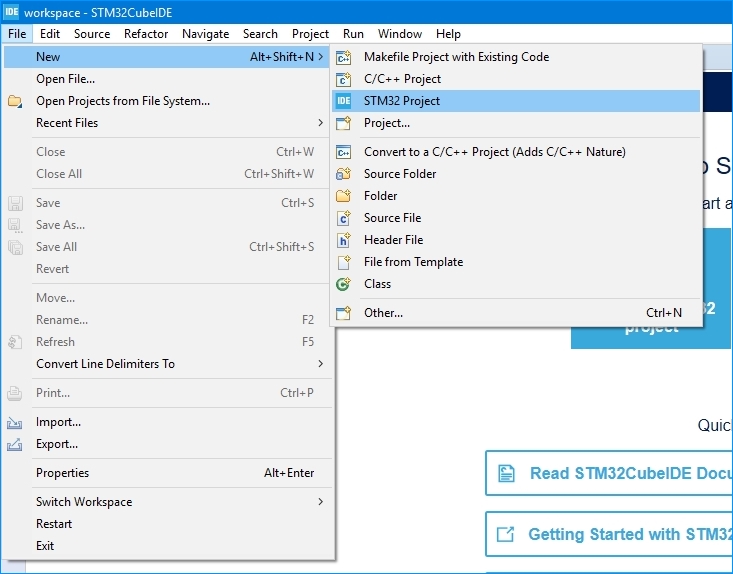Click the Import icon in File menu
Viewport: 733px width, 574px height.
(15, 422)
